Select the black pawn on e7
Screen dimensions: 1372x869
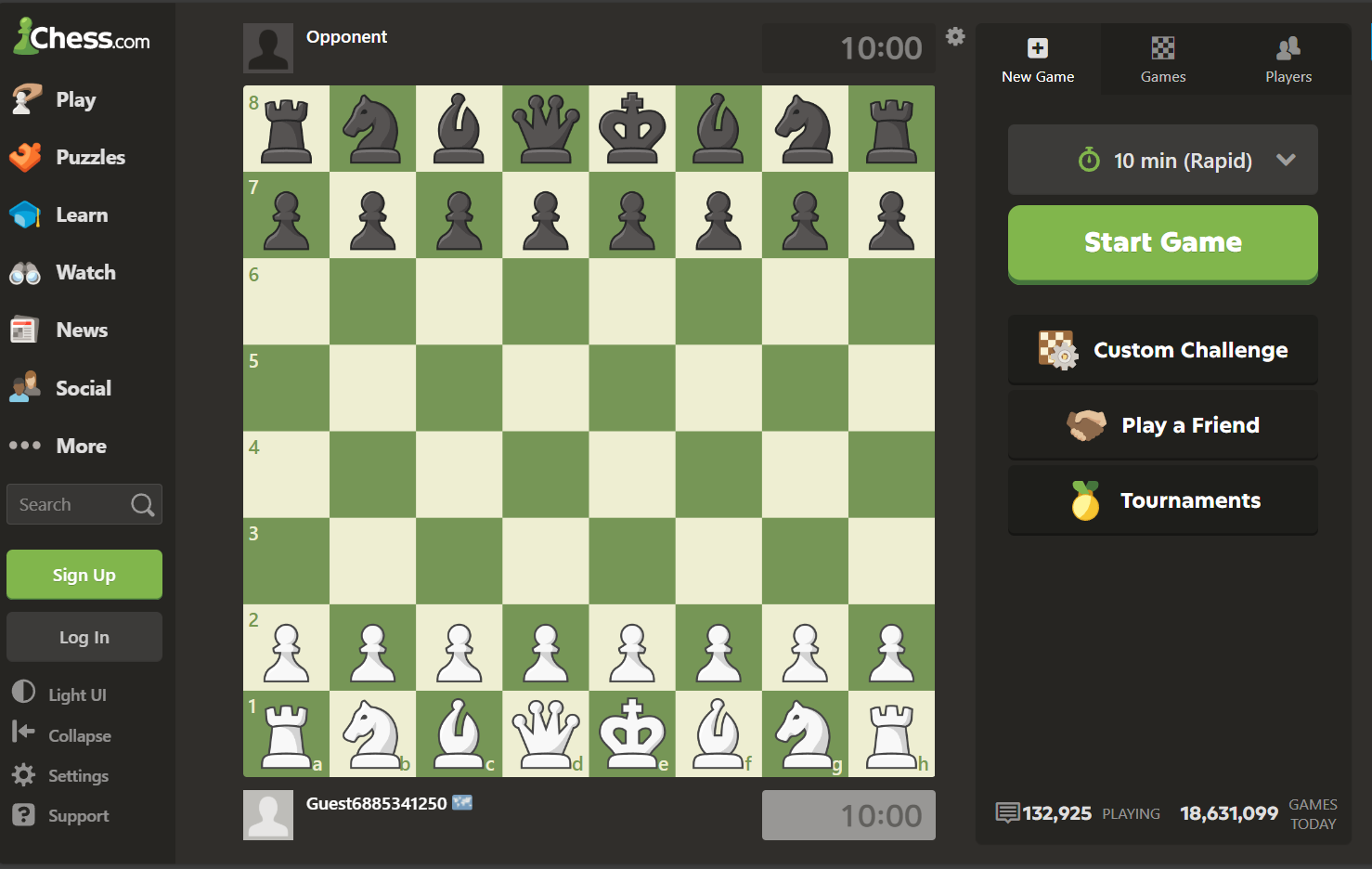pos(632,215)
